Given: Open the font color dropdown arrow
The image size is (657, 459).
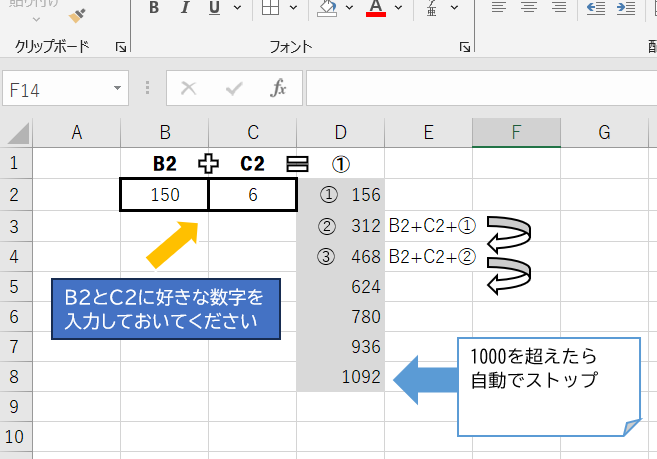Looking at the screenshot, I should click(x=398, y=9).
